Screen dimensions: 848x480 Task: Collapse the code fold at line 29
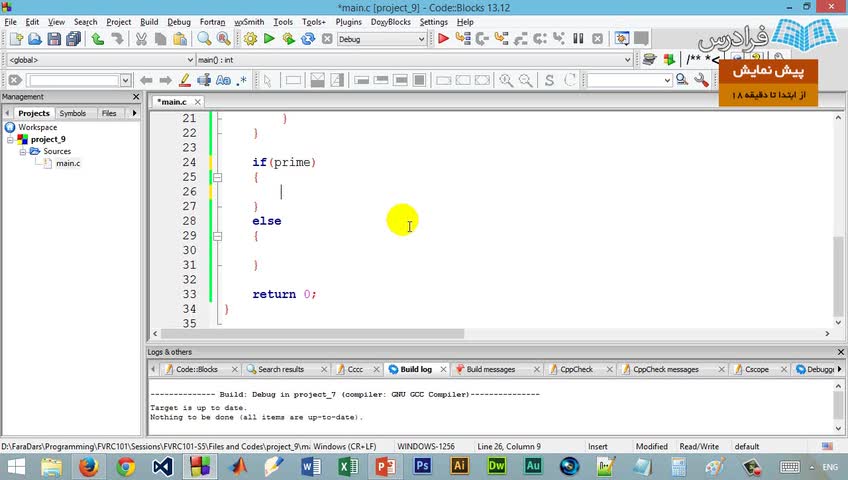click(x=217, y=236)
